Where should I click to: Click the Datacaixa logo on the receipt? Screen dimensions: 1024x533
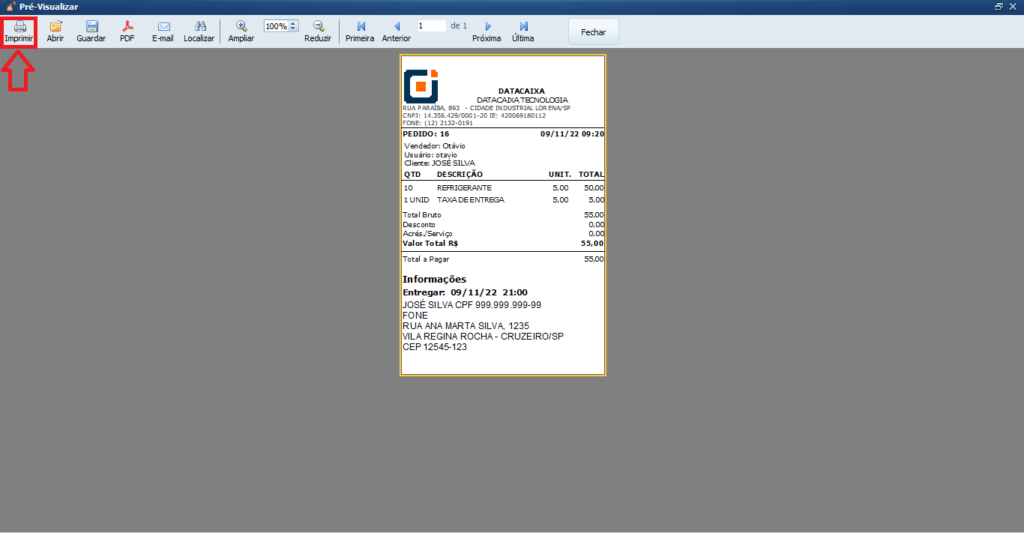(x=420, y=85)
